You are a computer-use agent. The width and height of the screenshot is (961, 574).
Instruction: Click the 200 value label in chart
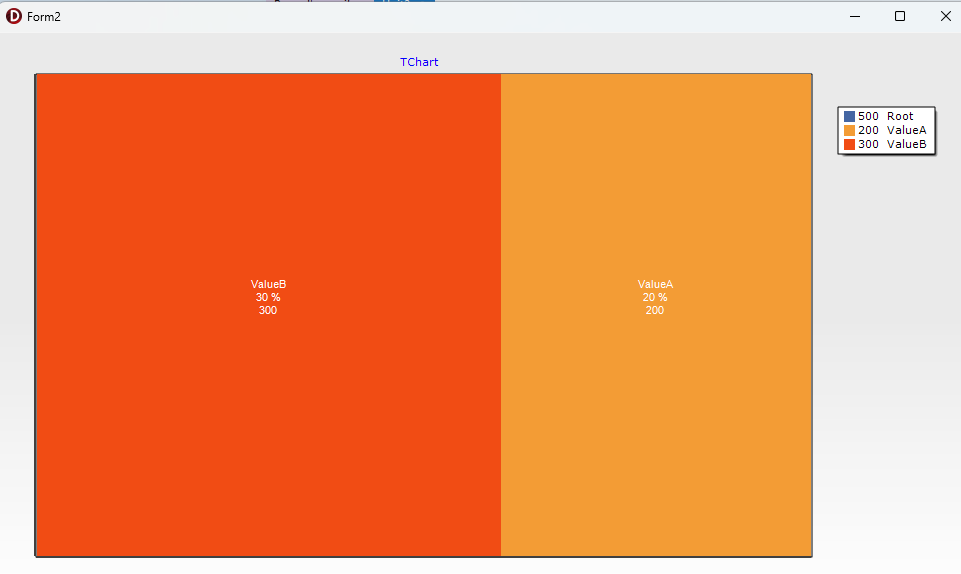coord(655,311)
